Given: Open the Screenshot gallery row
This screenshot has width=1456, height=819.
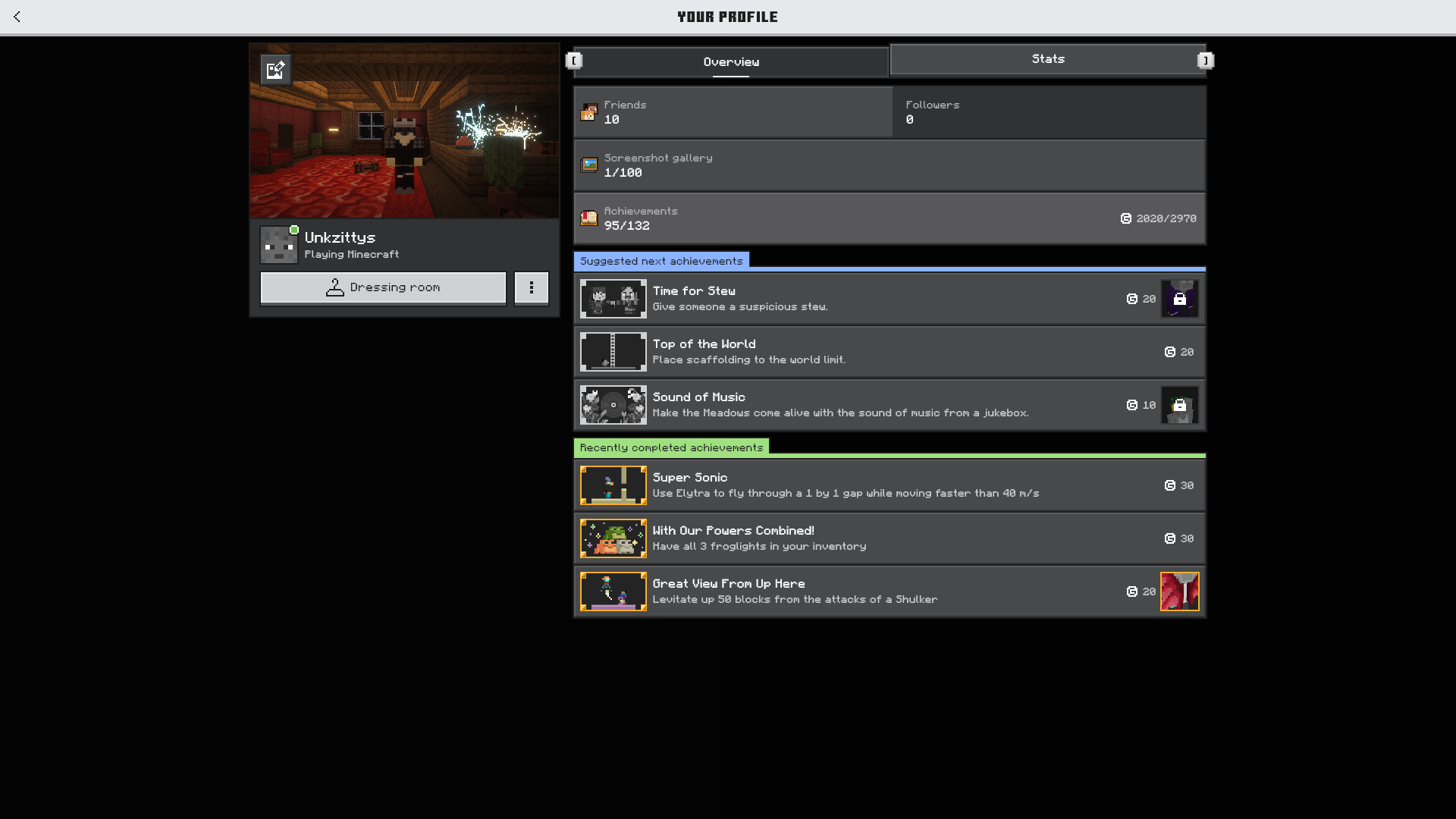Looking at the screenshot, I should pos(889,165).
